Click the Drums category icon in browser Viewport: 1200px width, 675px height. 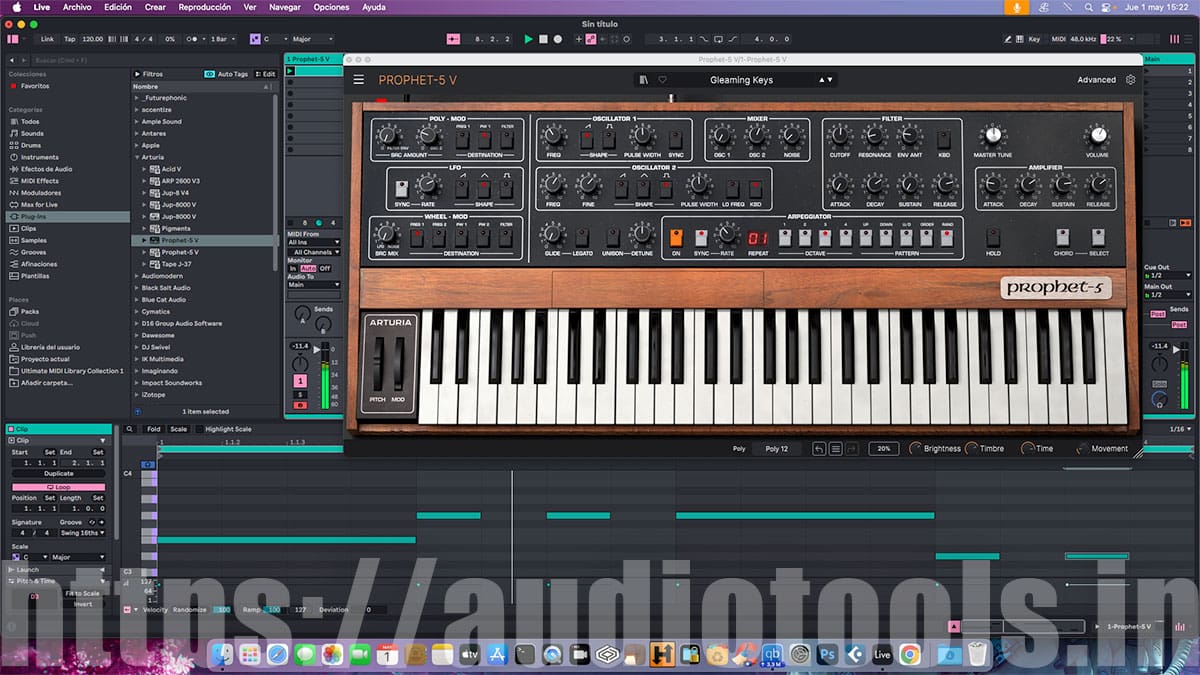click(14, 145)
